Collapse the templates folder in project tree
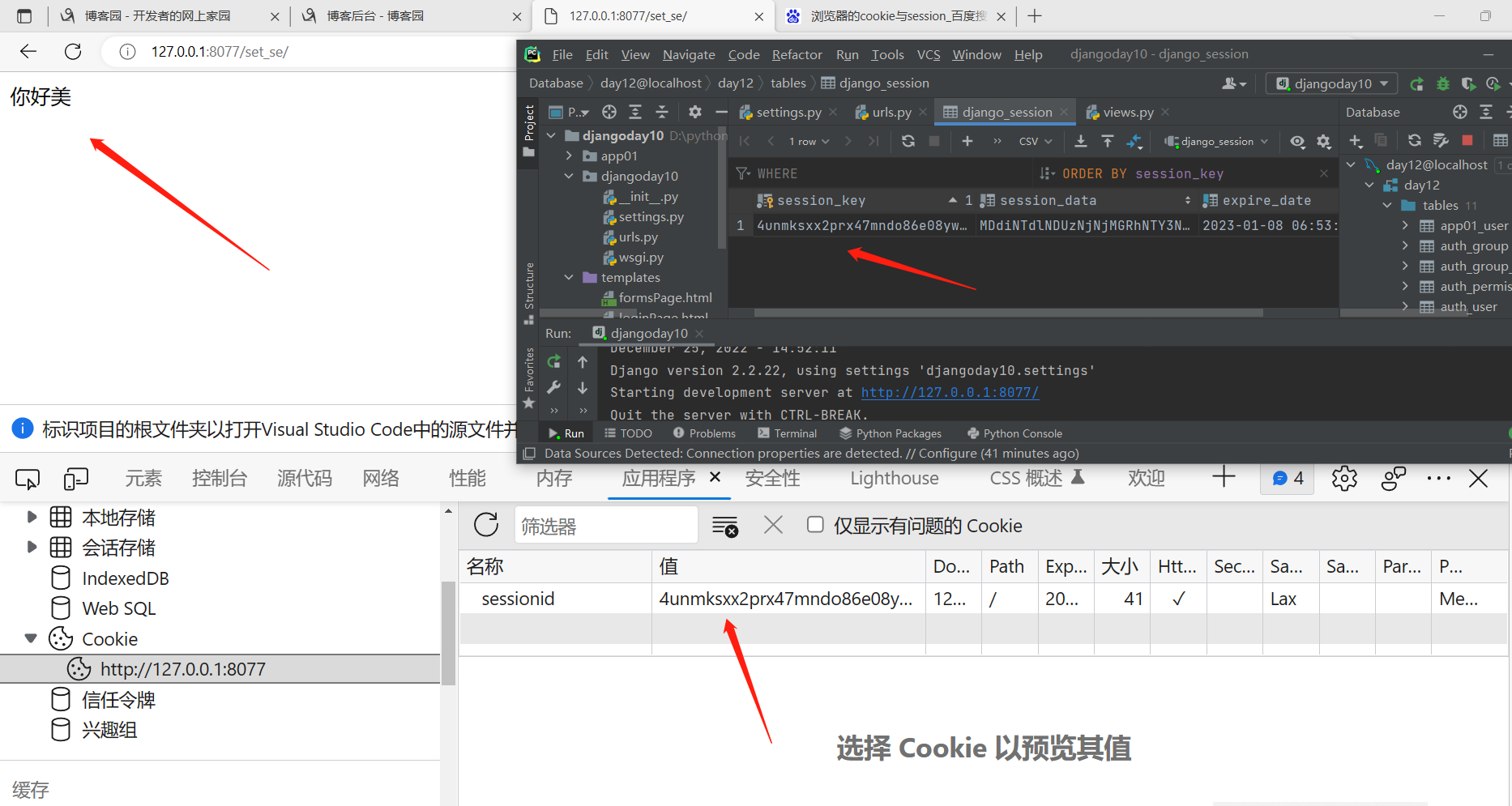This screenshot has height=806, width=1512. click(569, 277)
